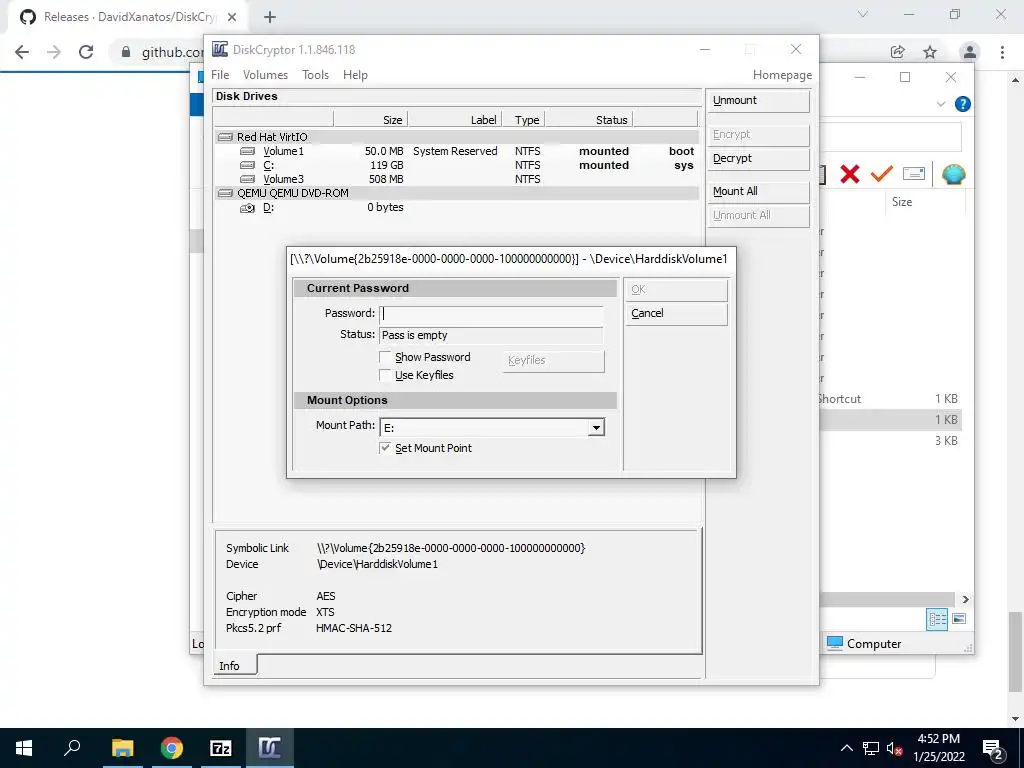This screenshot has width=1024, height=768.
Task: Click the Red Hat VirtIO disk icon
Action: tap(225, 137)
